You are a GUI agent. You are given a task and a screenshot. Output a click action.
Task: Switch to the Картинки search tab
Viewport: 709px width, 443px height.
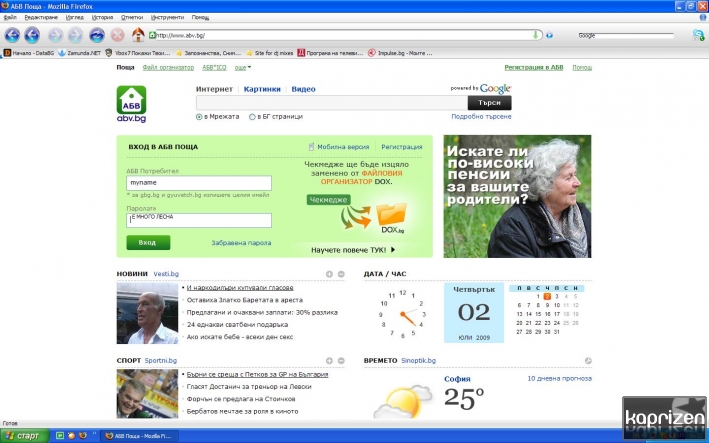[x=262, y=89]
